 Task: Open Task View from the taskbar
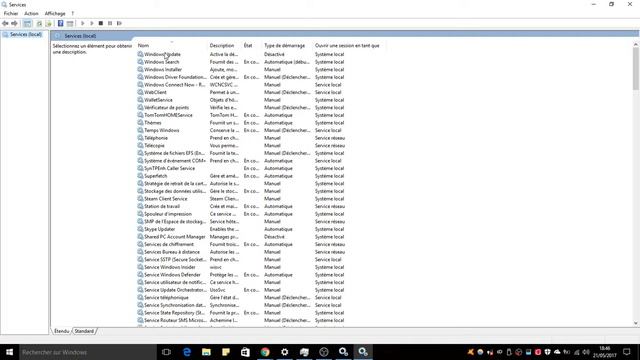point(166,352)
